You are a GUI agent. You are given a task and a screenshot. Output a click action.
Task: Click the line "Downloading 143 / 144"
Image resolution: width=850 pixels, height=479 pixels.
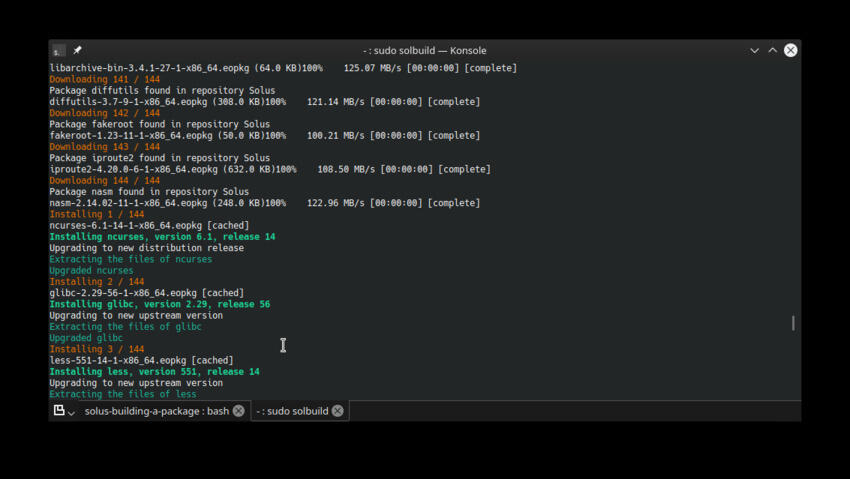point(105,147)
